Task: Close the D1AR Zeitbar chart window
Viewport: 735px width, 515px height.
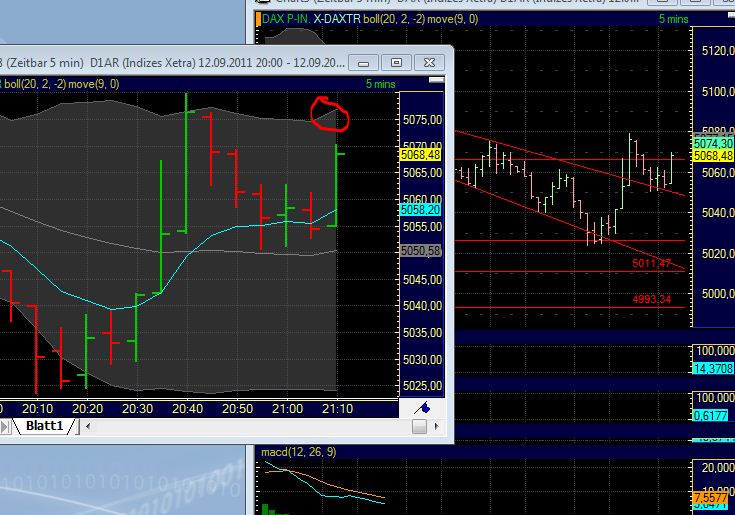Action: 429,63
